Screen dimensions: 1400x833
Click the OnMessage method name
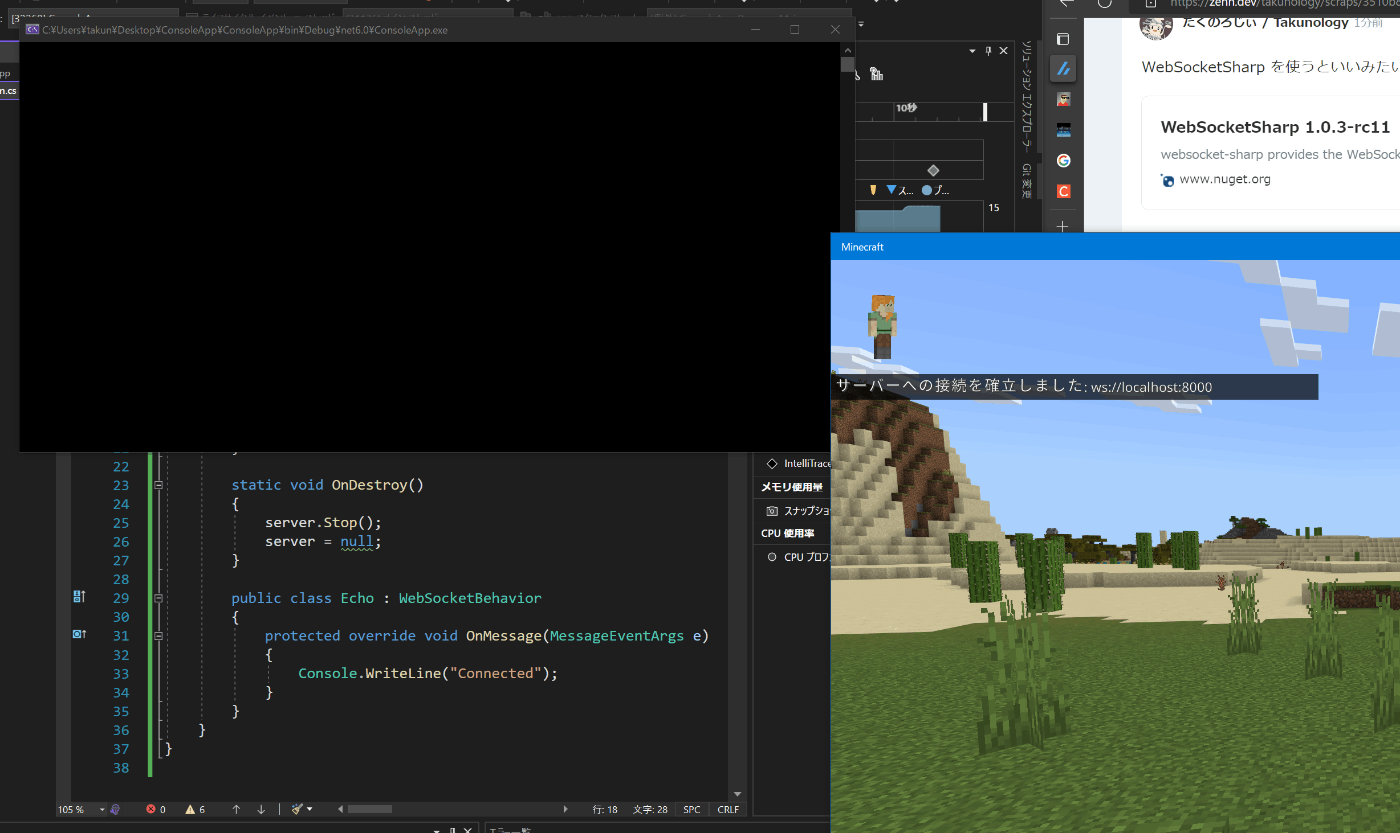point(503,636)
